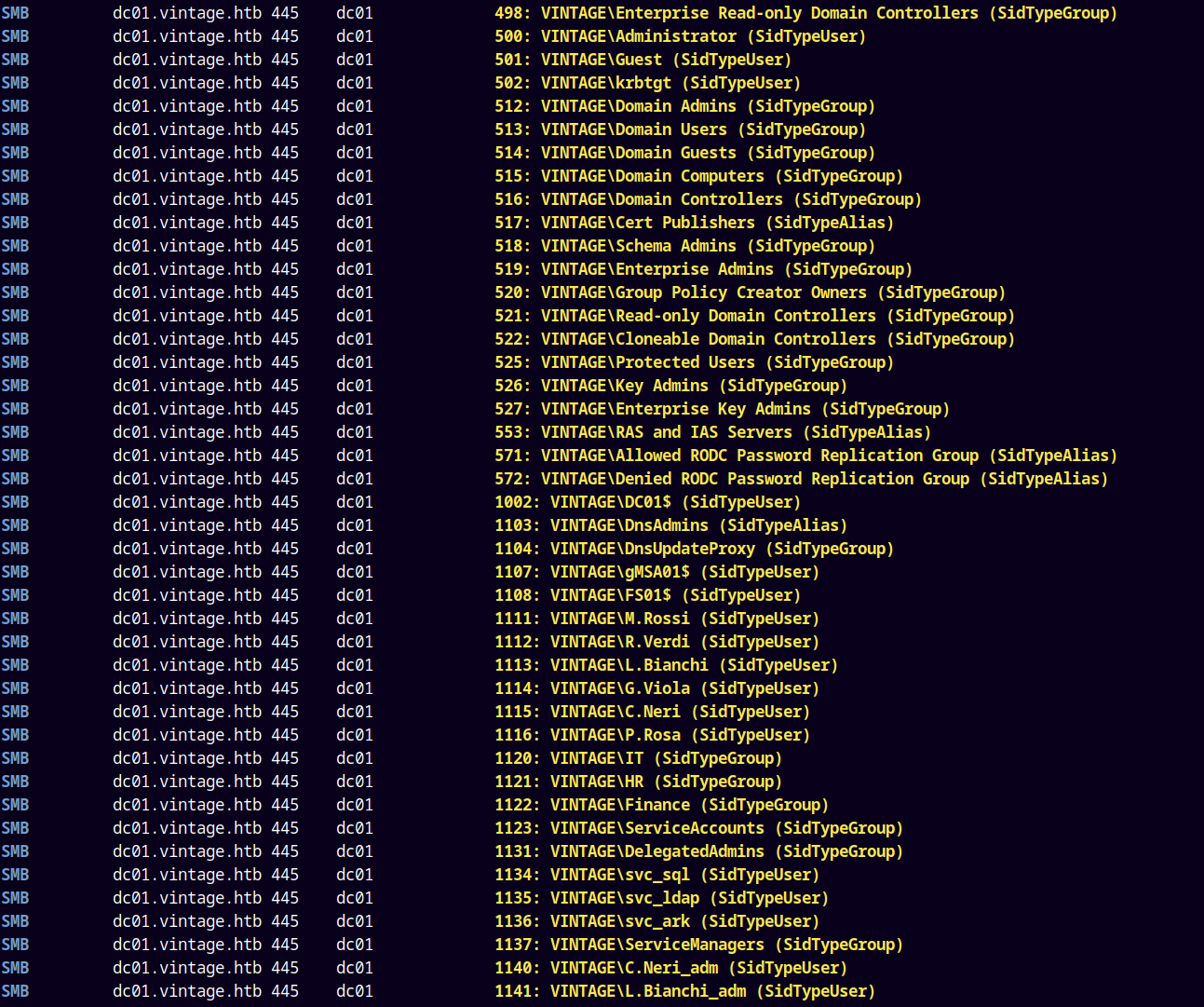Click hostname "dc01" on the svc_sql row

[355, 875]
